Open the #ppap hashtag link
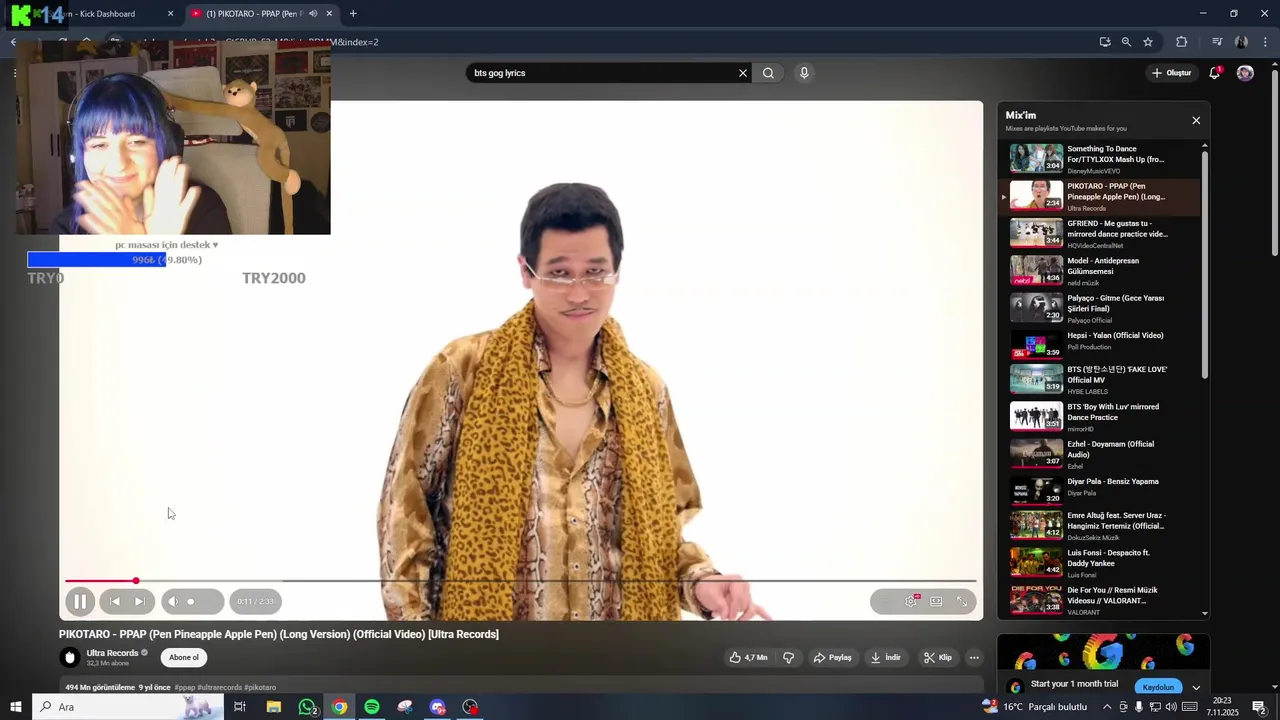 click(185, 688)
